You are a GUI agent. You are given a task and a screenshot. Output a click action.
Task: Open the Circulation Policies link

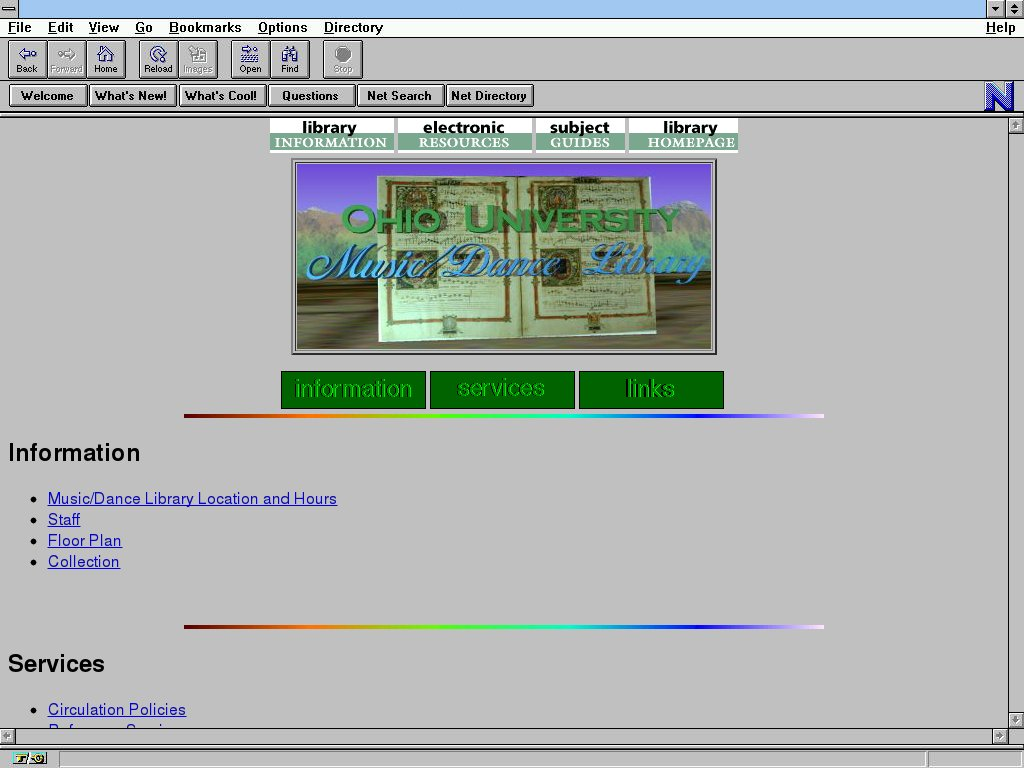coord(117,709)
